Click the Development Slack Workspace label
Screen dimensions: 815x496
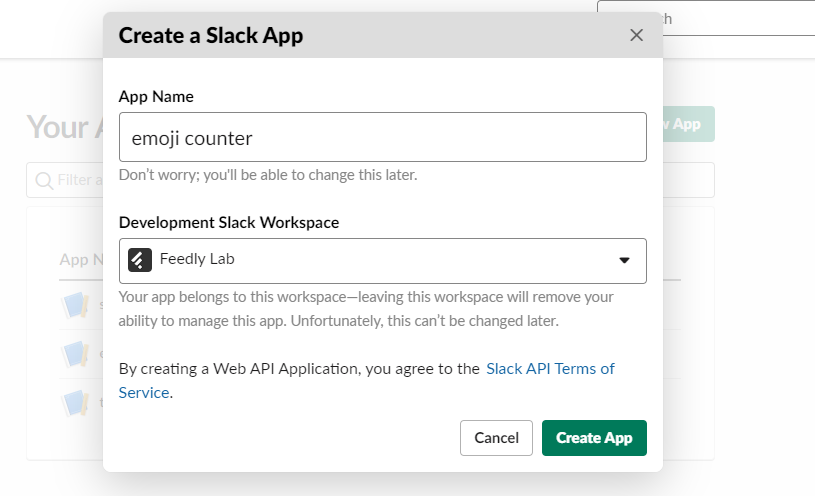click(229, 222)
